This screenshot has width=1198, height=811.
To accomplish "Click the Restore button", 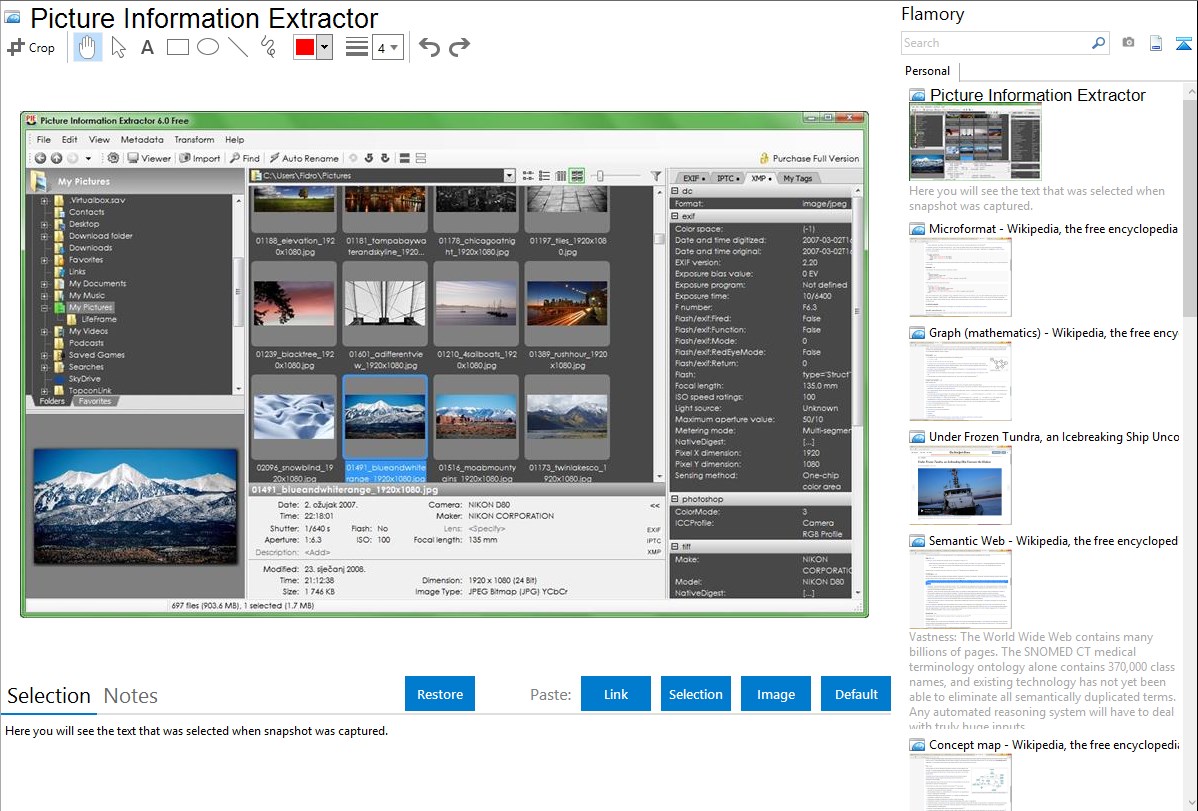I will 440,694.
